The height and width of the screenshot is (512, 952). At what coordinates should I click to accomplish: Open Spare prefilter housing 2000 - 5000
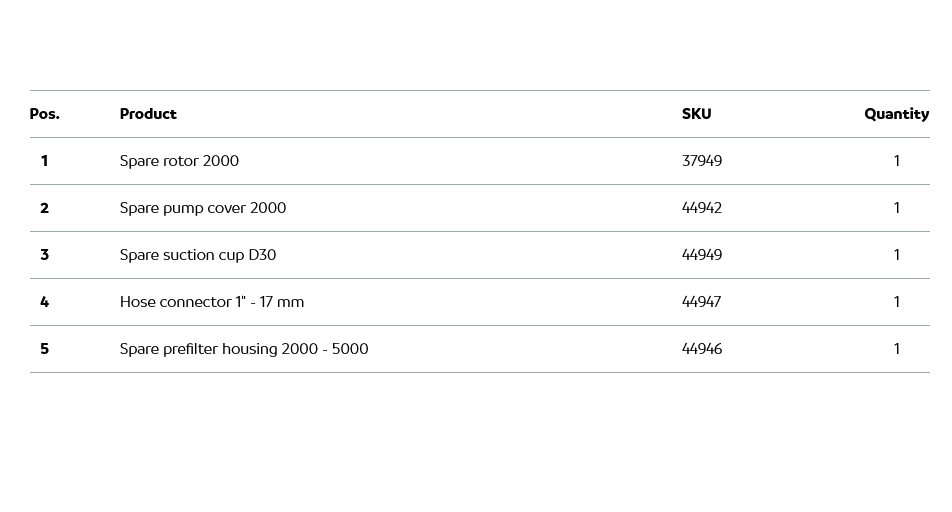[244, 349]
